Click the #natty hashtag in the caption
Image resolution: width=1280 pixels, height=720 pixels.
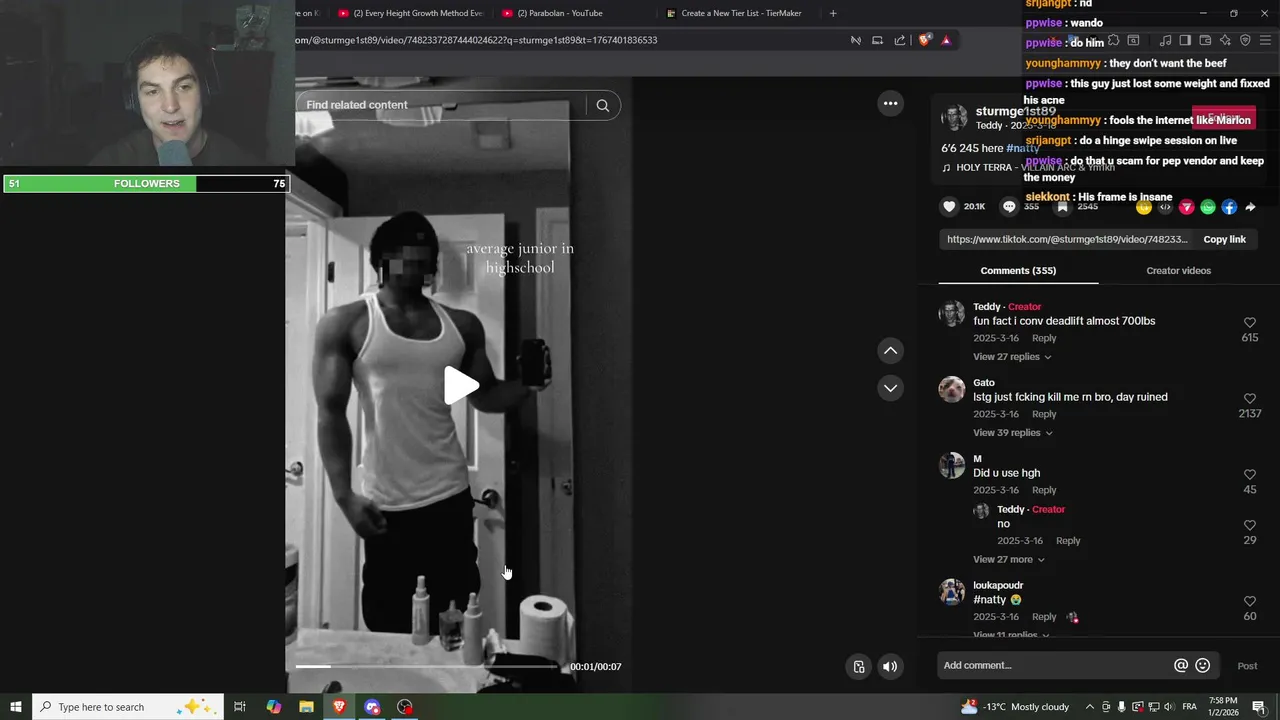coord(1022,148)
